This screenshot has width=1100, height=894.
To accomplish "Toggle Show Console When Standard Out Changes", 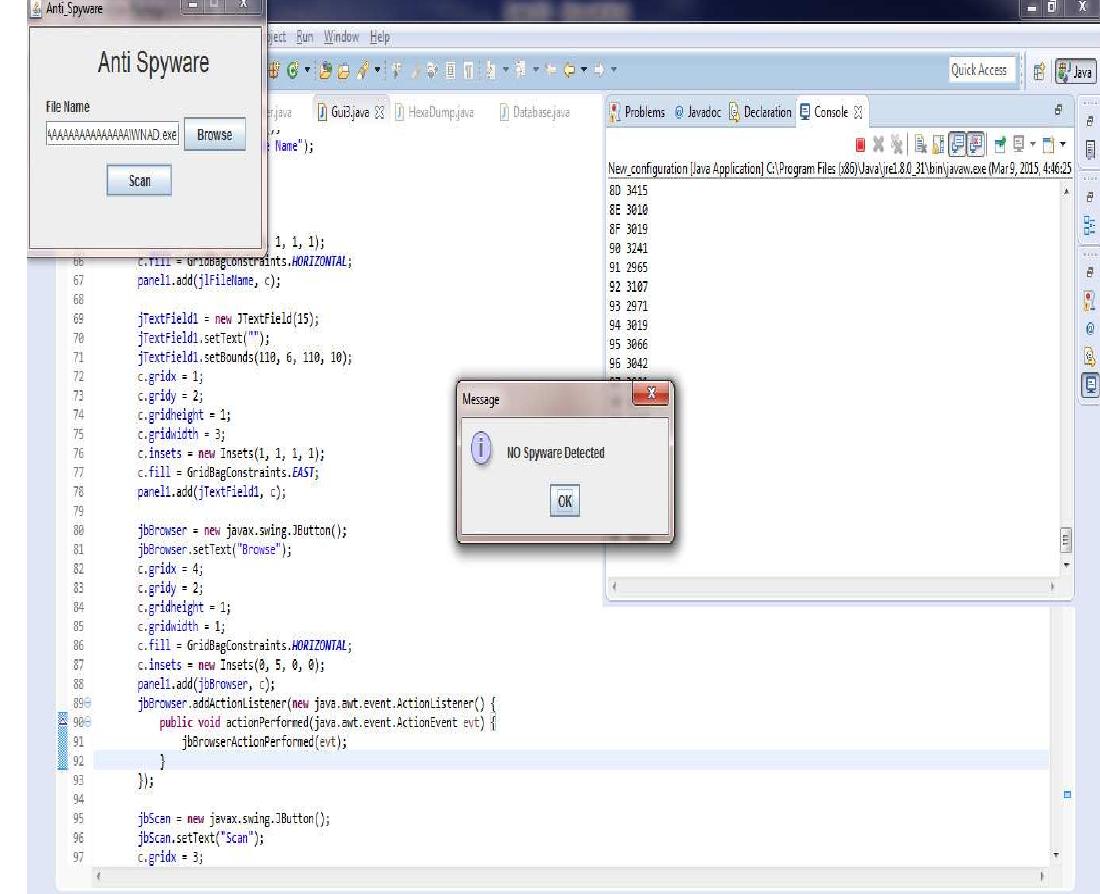I will 958,145.
